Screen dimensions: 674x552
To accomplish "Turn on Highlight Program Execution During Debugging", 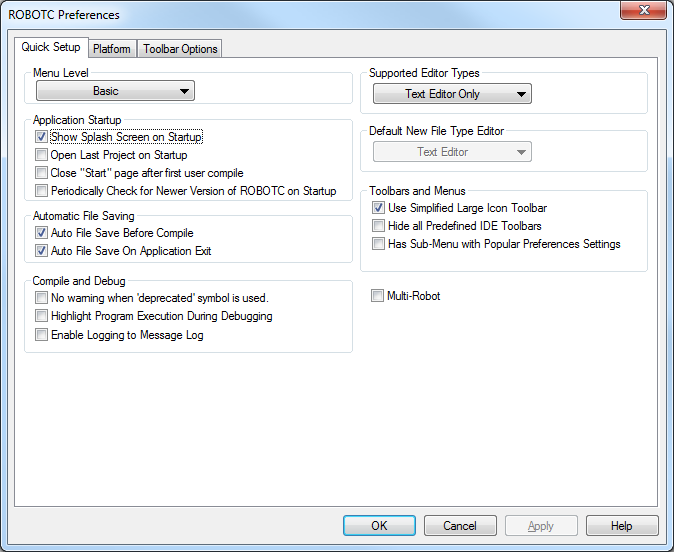I will (x=41, y=316).
